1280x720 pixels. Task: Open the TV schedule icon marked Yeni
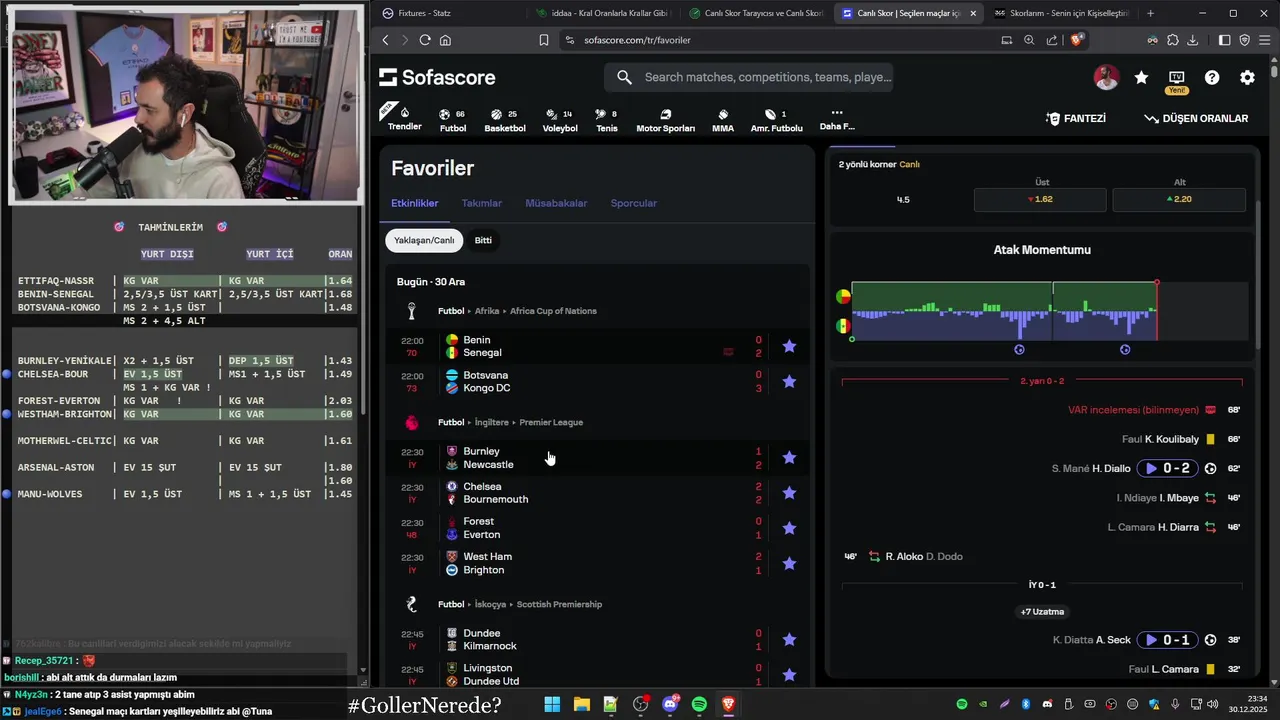(x=1177, y=80)
